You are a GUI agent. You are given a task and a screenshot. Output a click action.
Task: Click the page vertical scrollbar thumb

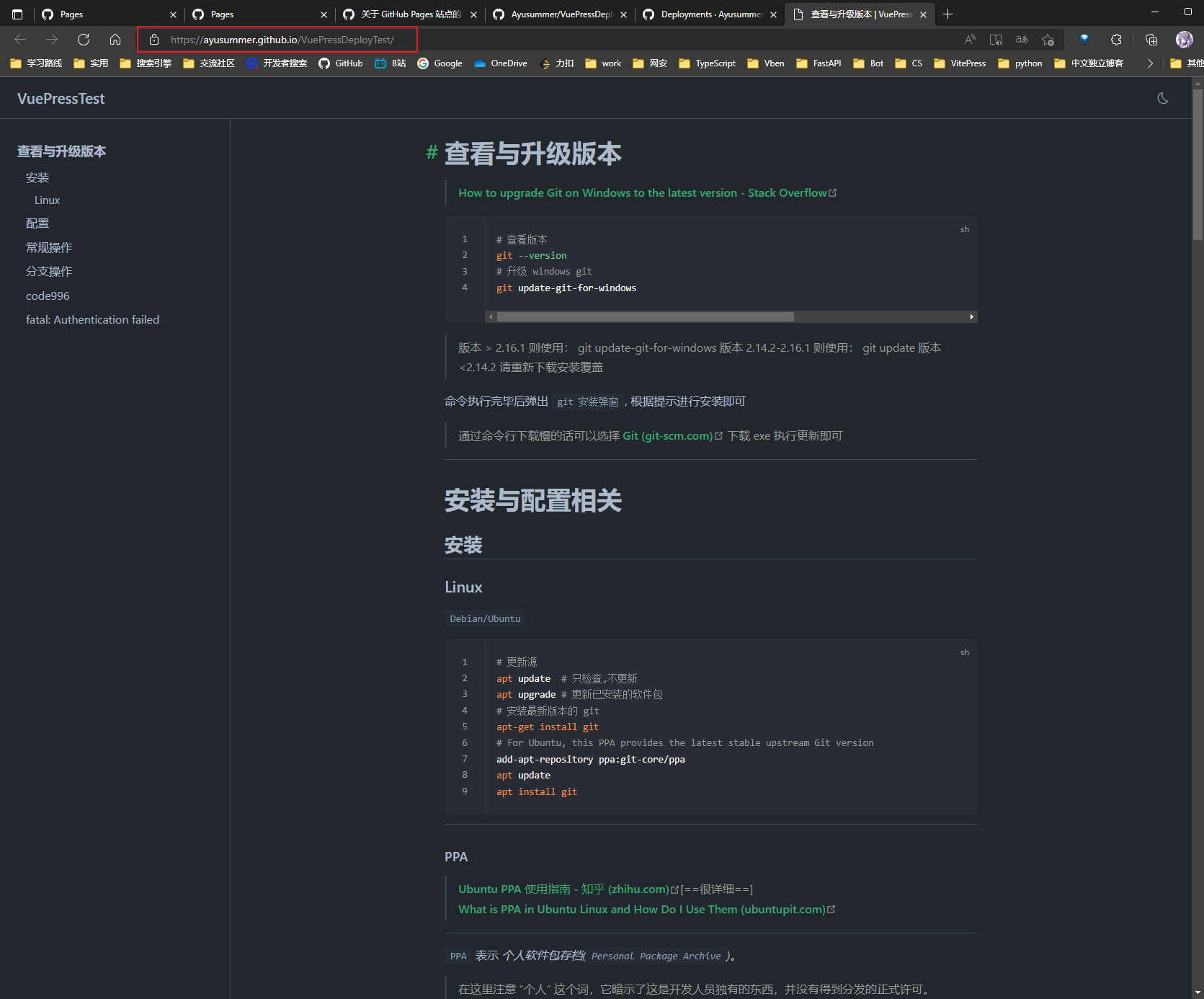(x=1198, y=164)
